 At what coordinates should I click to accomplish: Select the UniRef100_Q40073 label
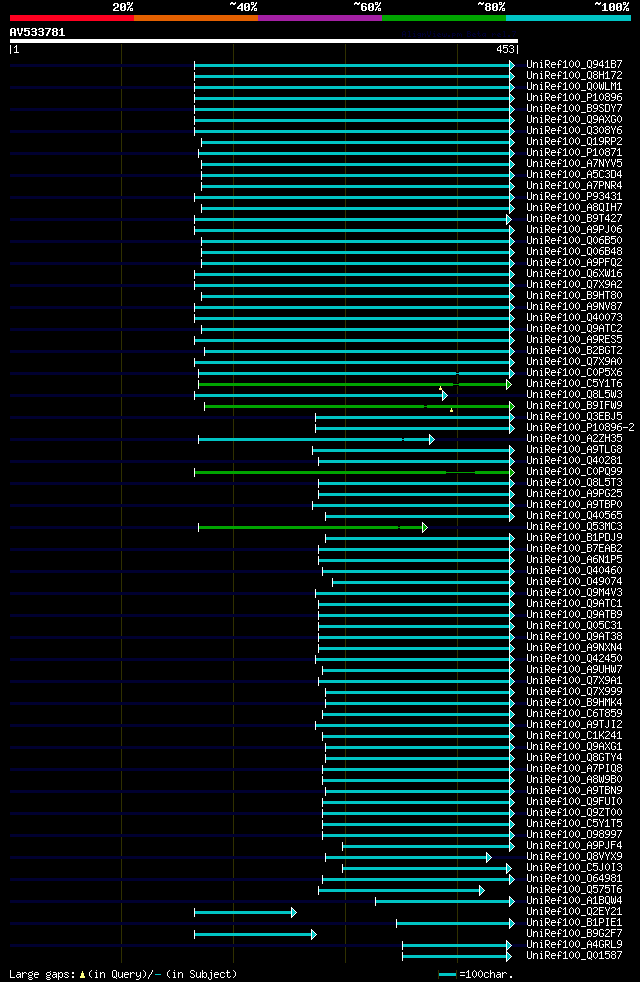pyautogui.click(x=574, y=318)
